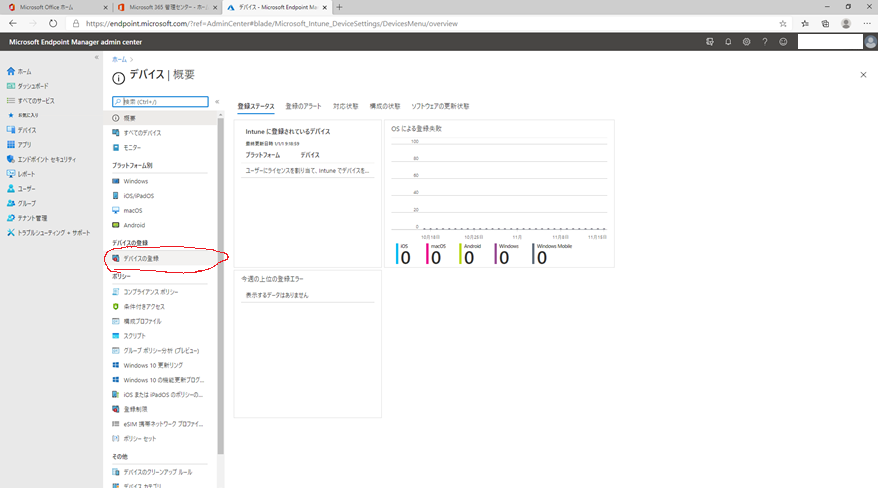Click the Windows legend entry in chart
Image resolution: width=878 pixels, height=488 pixels.
click(507, 254)
